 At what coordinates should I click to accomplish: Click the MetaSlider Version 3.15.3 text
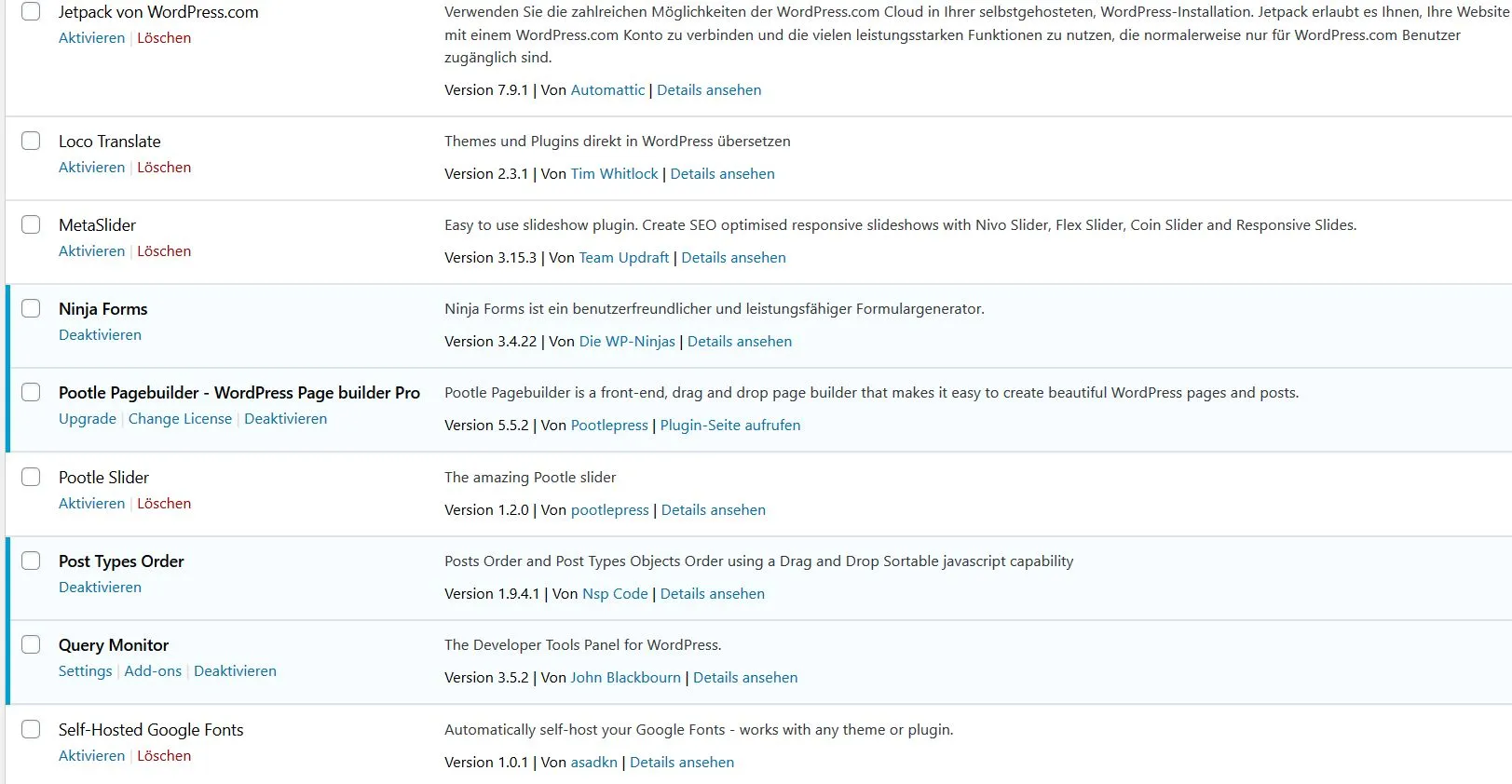coord(491,258)
